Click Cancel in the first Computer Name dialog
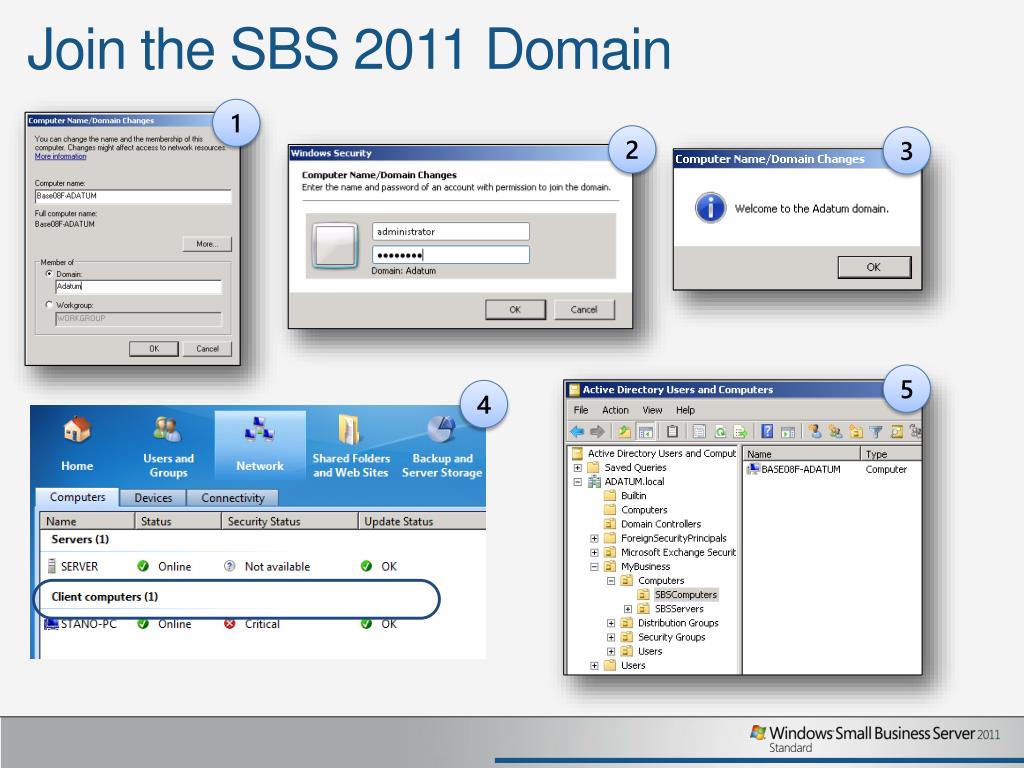Screen dimensions: 1024x768 pos(207,349)
